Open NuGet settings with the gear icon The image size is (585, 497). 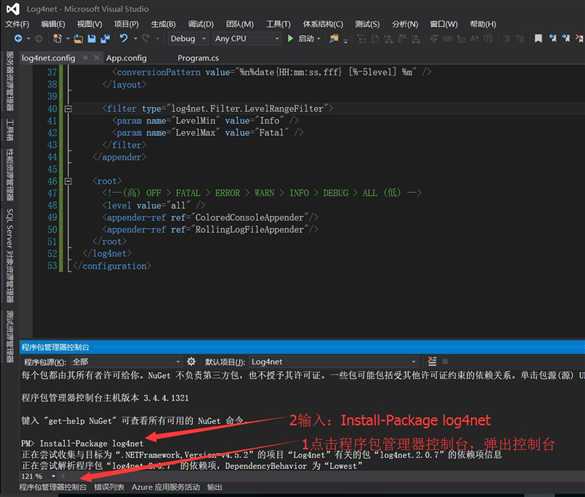[x=191, y=361]
